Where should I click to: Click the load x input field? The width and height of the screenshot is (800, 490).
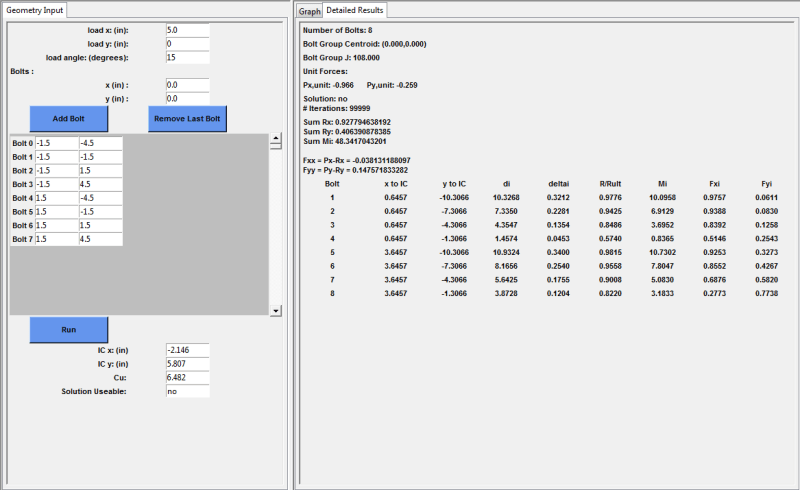point(187,30)
